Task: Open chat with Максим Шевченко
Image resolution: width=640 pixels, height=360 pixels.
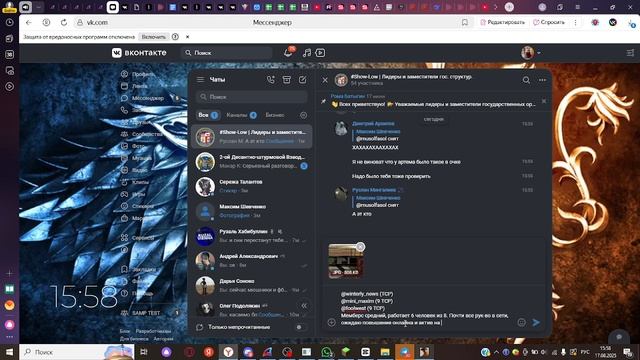Action: (x=251, y=211)
